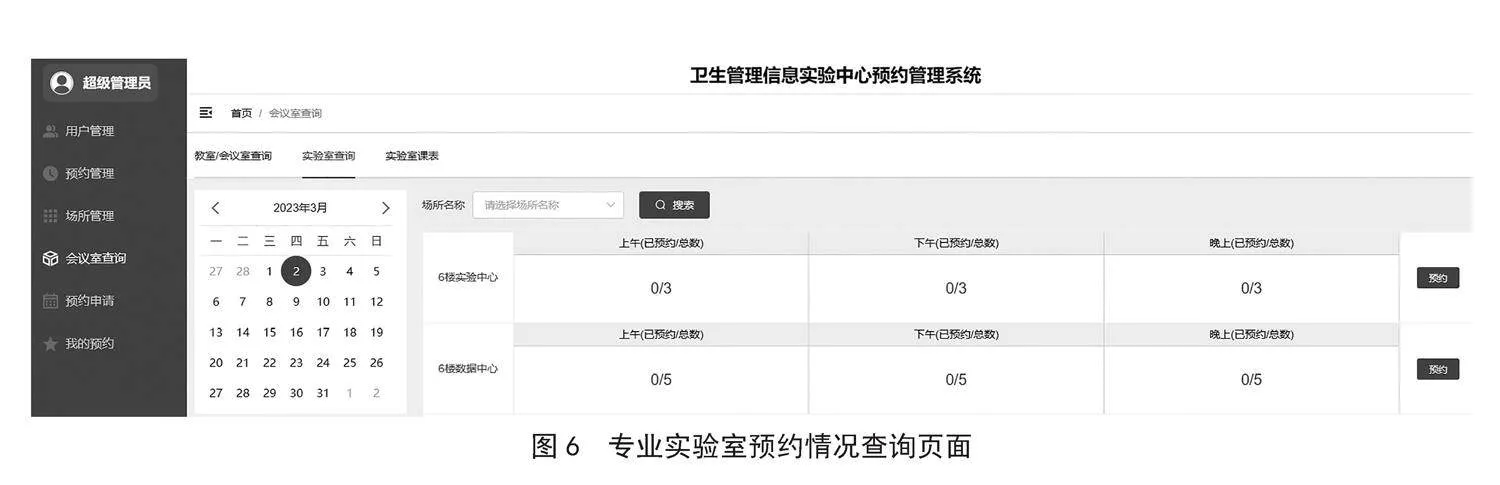Switch to the 教室/会议室查询 tab

pyautogui.click(x=233, y=156)
